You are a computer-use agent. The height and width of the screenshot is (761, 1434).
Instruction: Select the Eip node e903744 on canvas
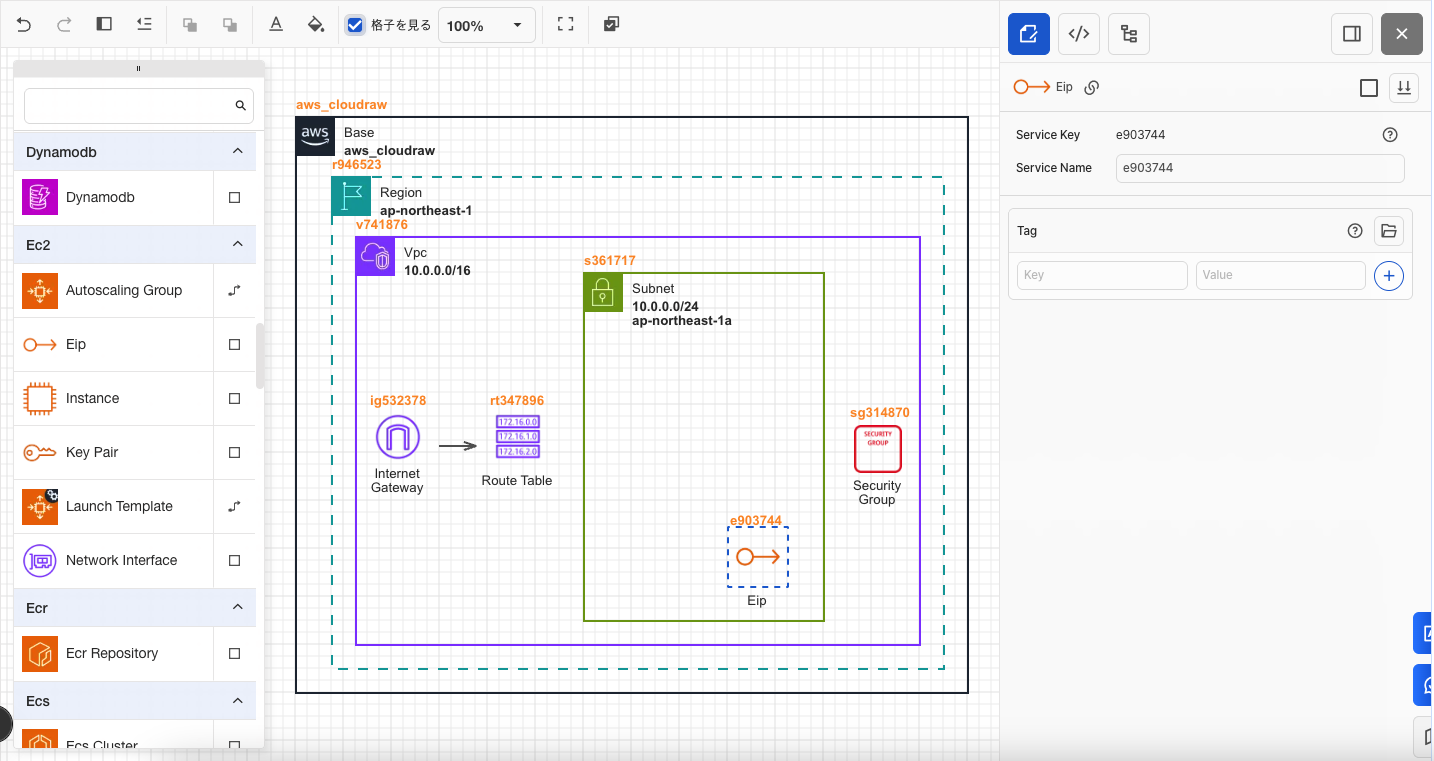[x=758, y=558]
